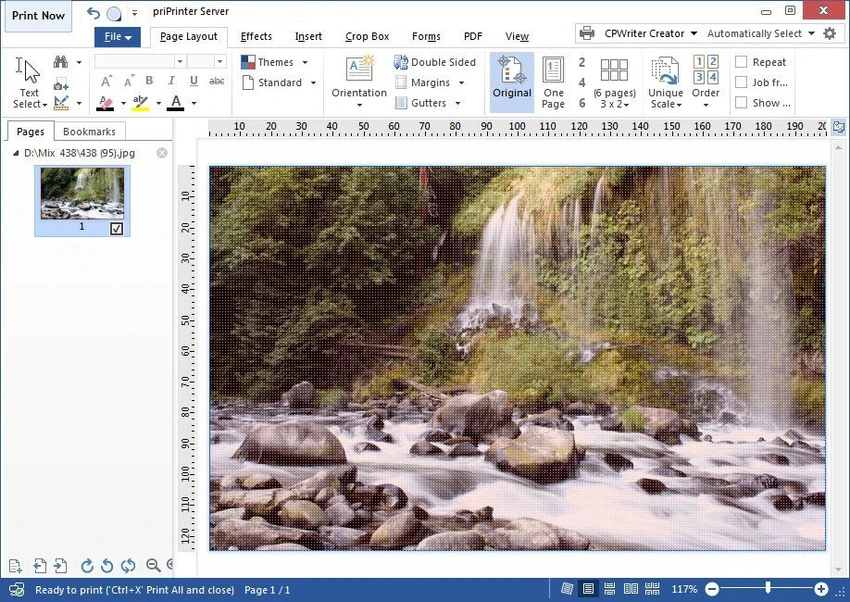Toggle italic formatting I icon

(x=171, y=81)
